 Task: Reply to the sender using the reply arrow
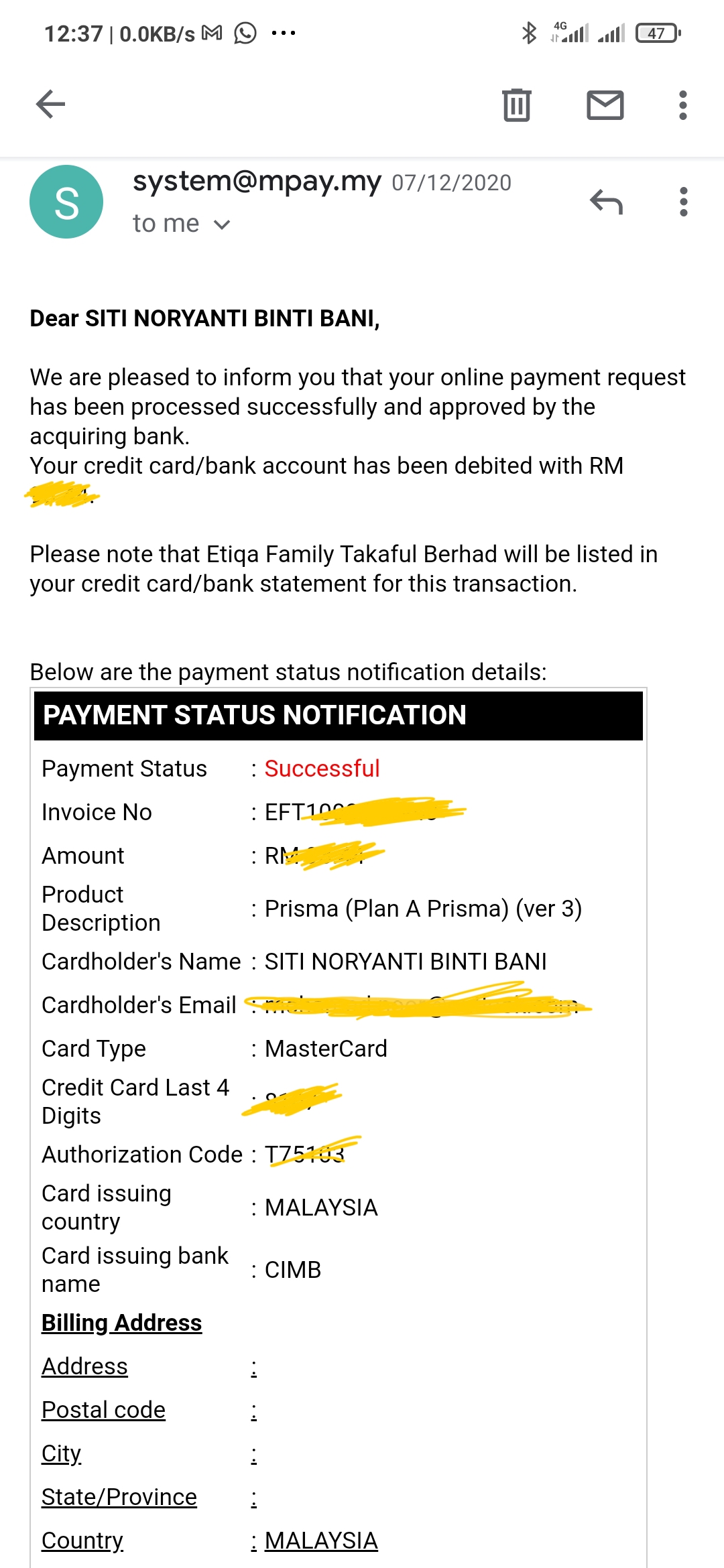pyautogui.click(x=606, y=202)
